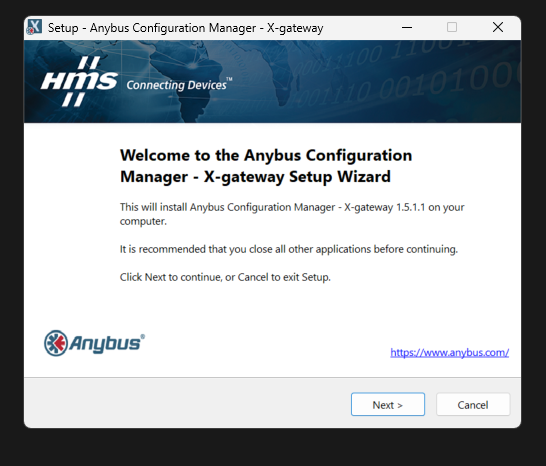Click the Next > button
Viewport: 546px width, 466px height.
click(x=388, y=404)
